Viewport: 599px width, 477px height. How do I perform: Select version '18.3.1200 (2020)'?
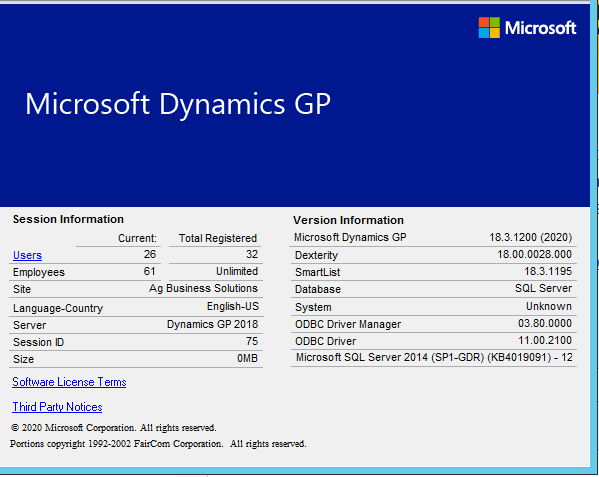coord(531,237)
